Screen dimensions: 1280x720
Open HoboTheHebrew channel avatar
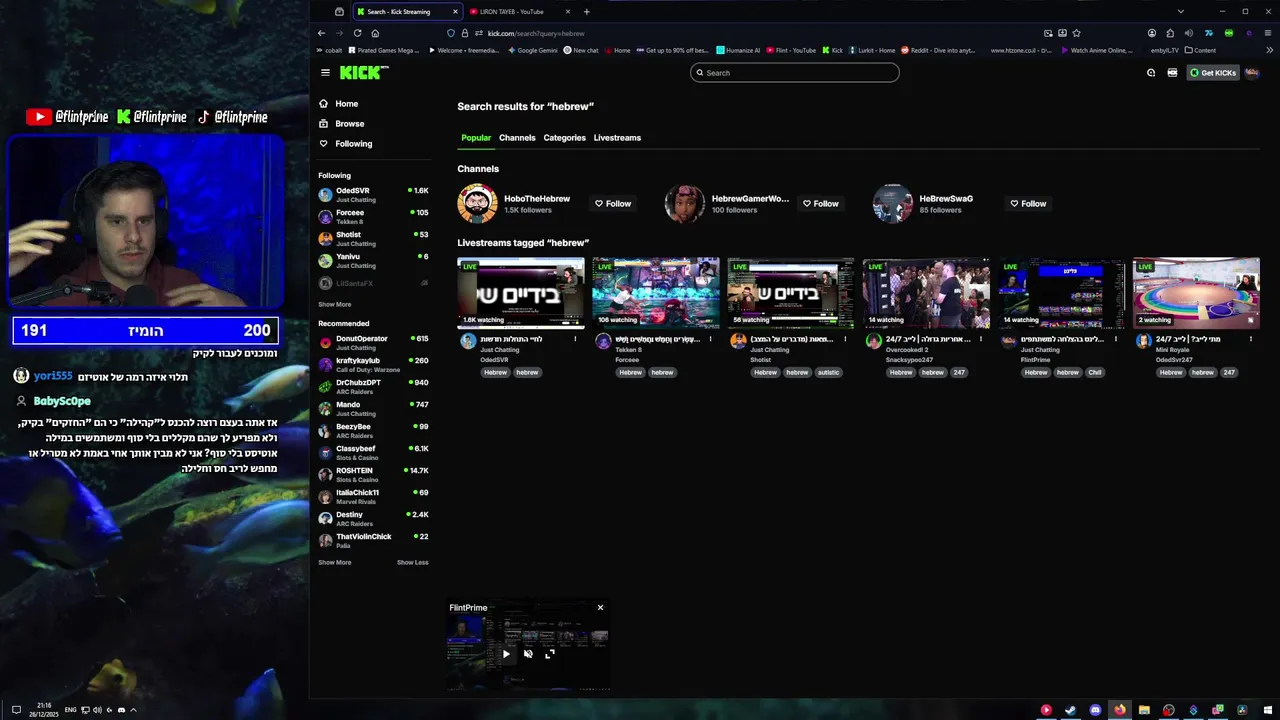[477, 204]
